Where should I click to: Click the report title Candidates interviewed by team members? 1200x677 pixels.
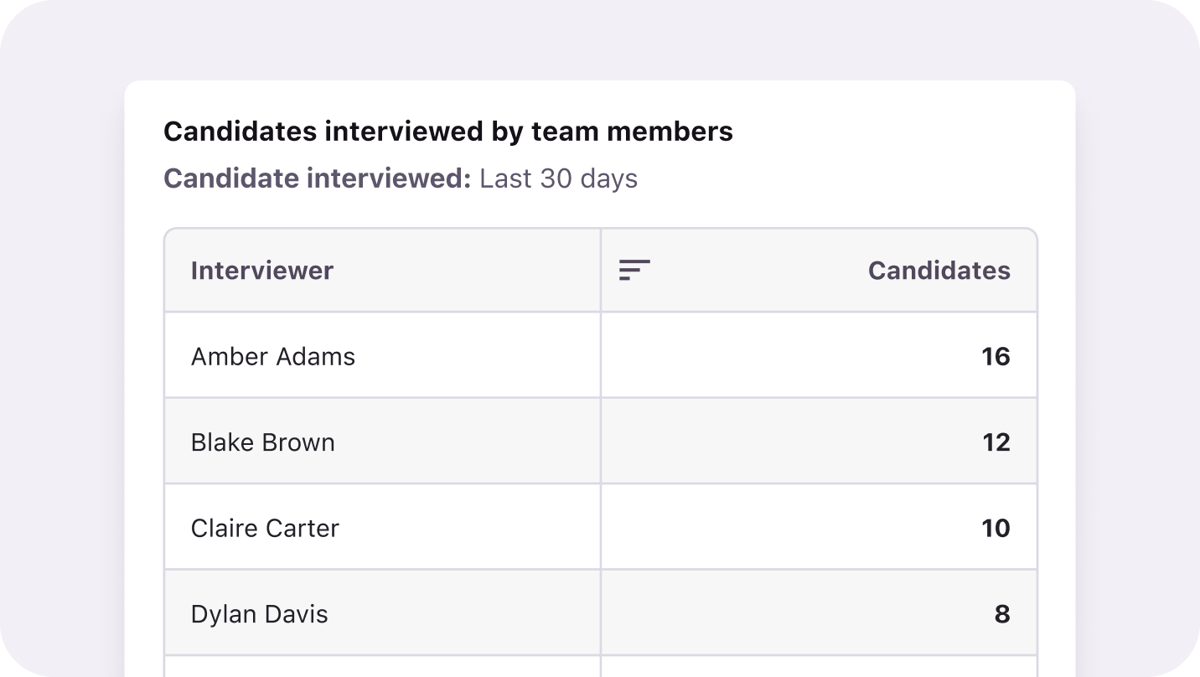tap(448, 131)
